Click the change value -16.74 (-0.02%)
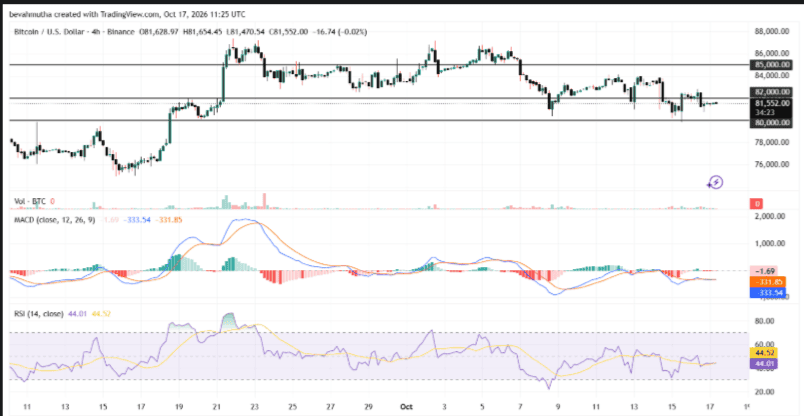The width and height of the screenshot is (804, 416). pos(342,32)
